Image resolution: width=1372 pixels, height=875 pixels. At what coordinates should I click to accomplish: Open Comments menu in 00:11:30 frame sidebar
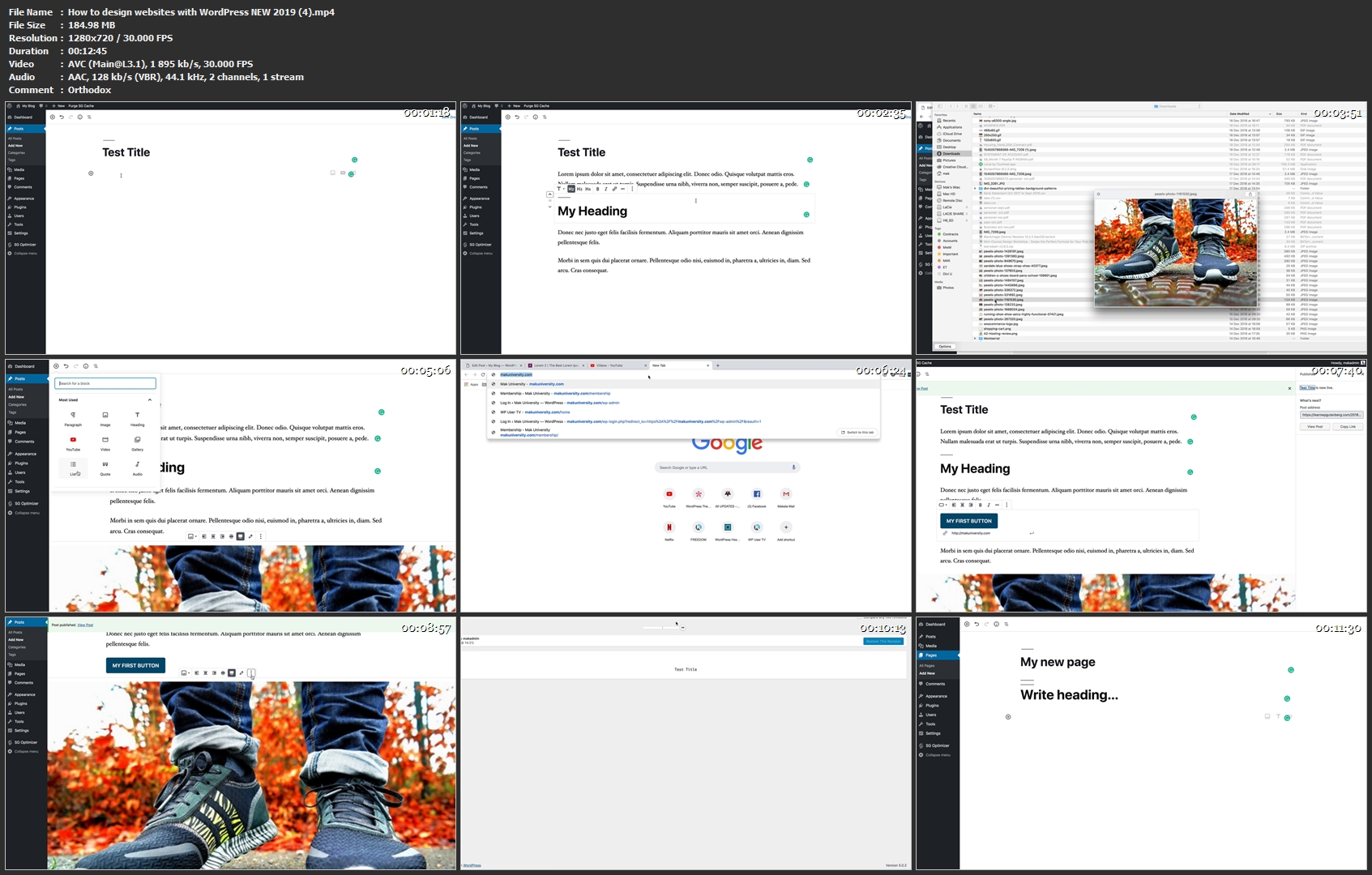935,684
